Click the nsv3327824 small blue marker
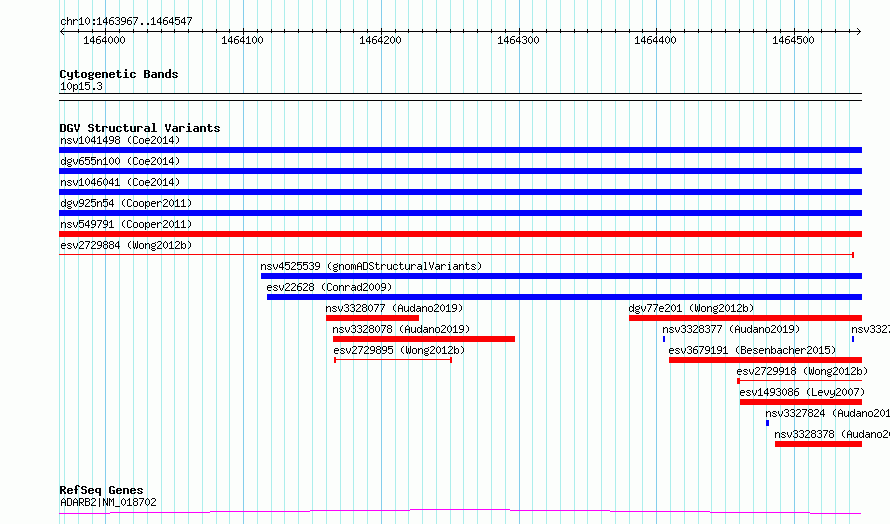 (767, 423)
